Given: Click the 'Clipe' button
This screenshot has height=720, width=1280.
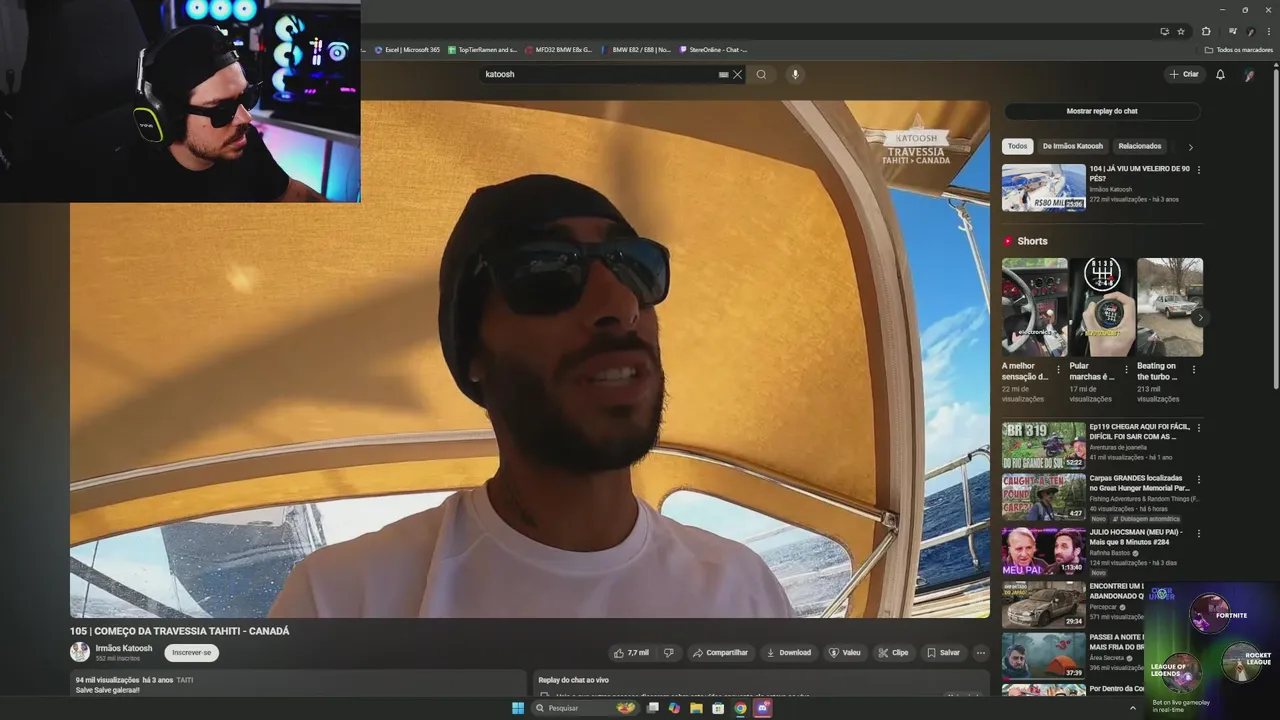Looking at the screenshot, I should point(893,652).
